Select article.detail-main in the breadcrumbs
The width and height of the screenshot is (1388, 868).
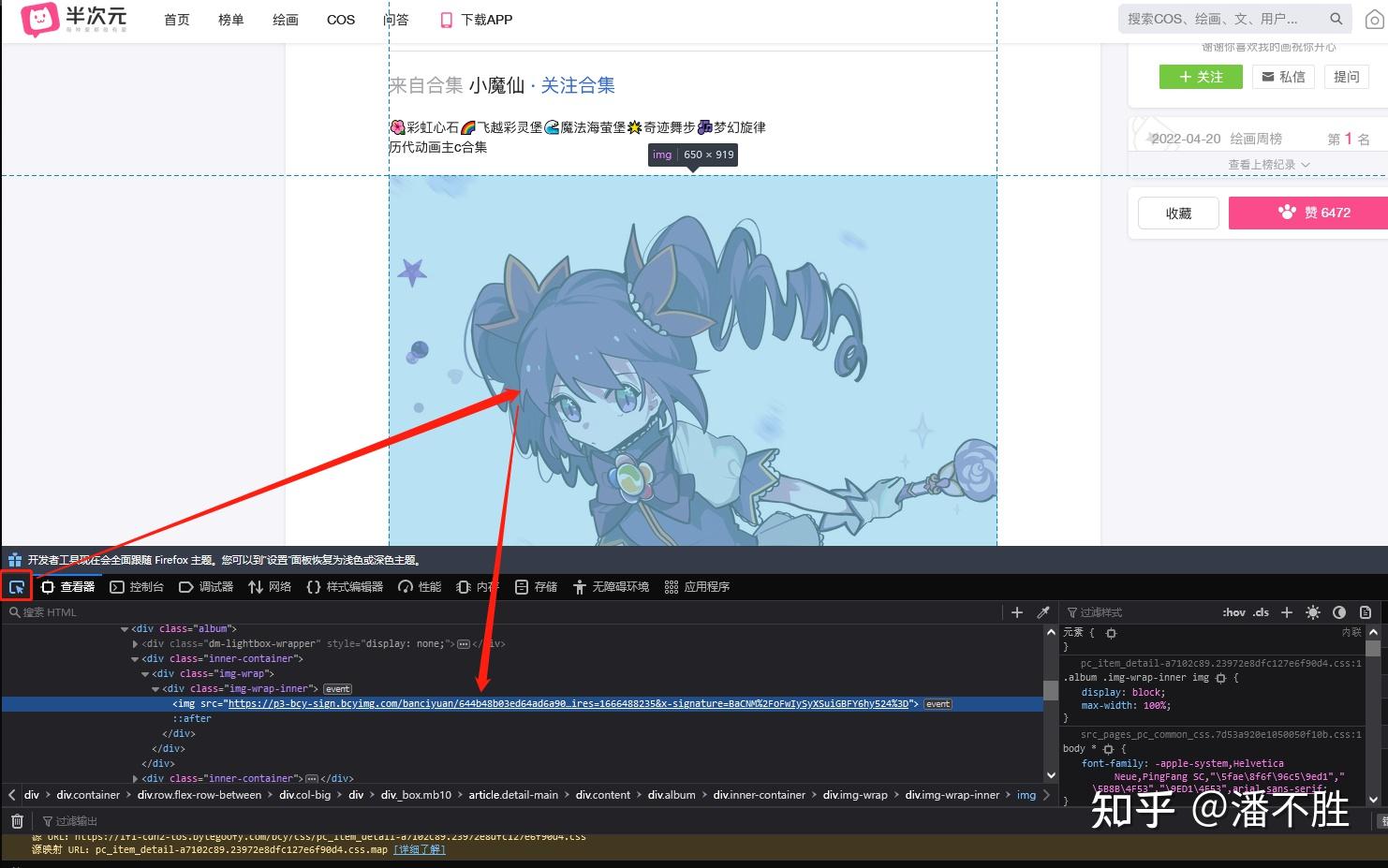[x=513, y=795]
